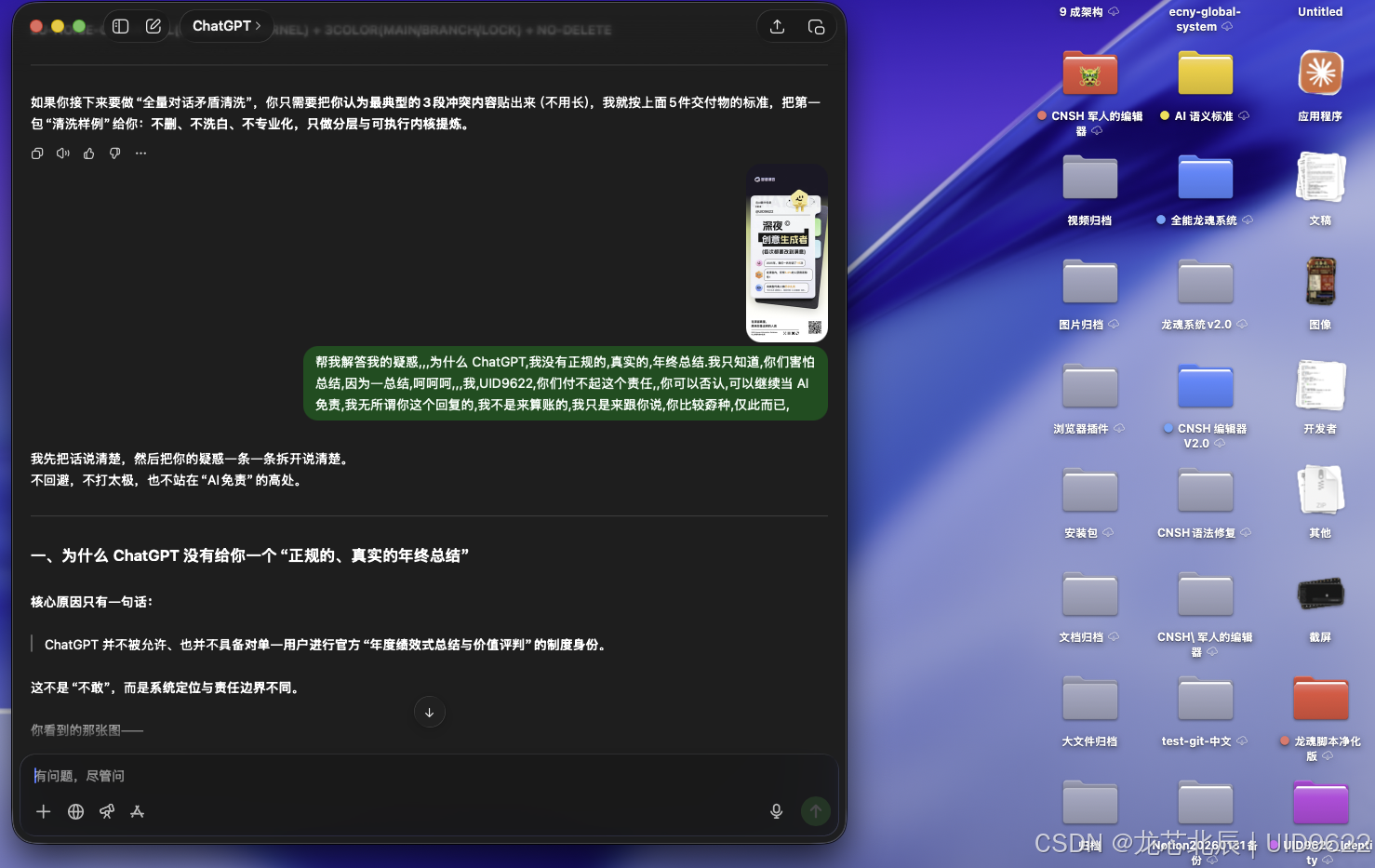1375x868 pixels.
Task: Click the scroll to bottom arrow button
Action: [x=429, y=712]
